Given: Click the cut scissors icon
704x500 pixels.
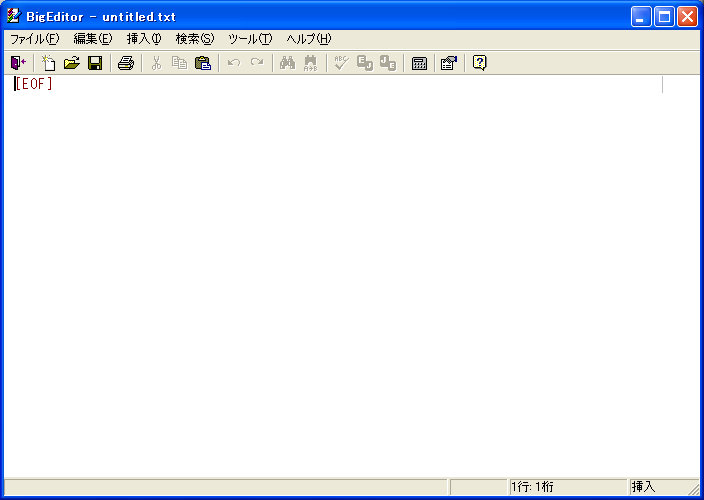Looking at the screenshot, I should [x=156, y=63].
